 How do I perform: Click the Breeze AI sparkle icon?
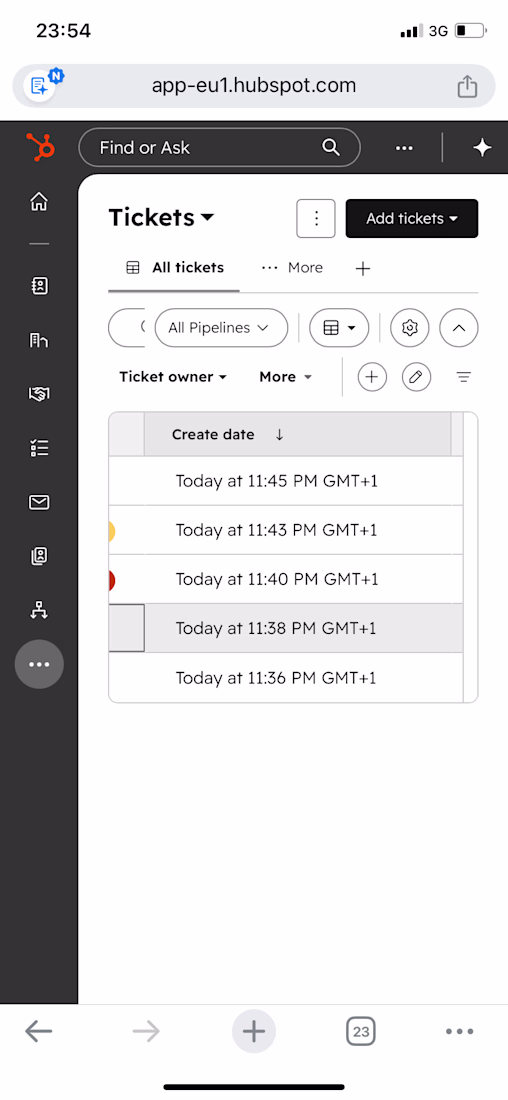(482, 148)
